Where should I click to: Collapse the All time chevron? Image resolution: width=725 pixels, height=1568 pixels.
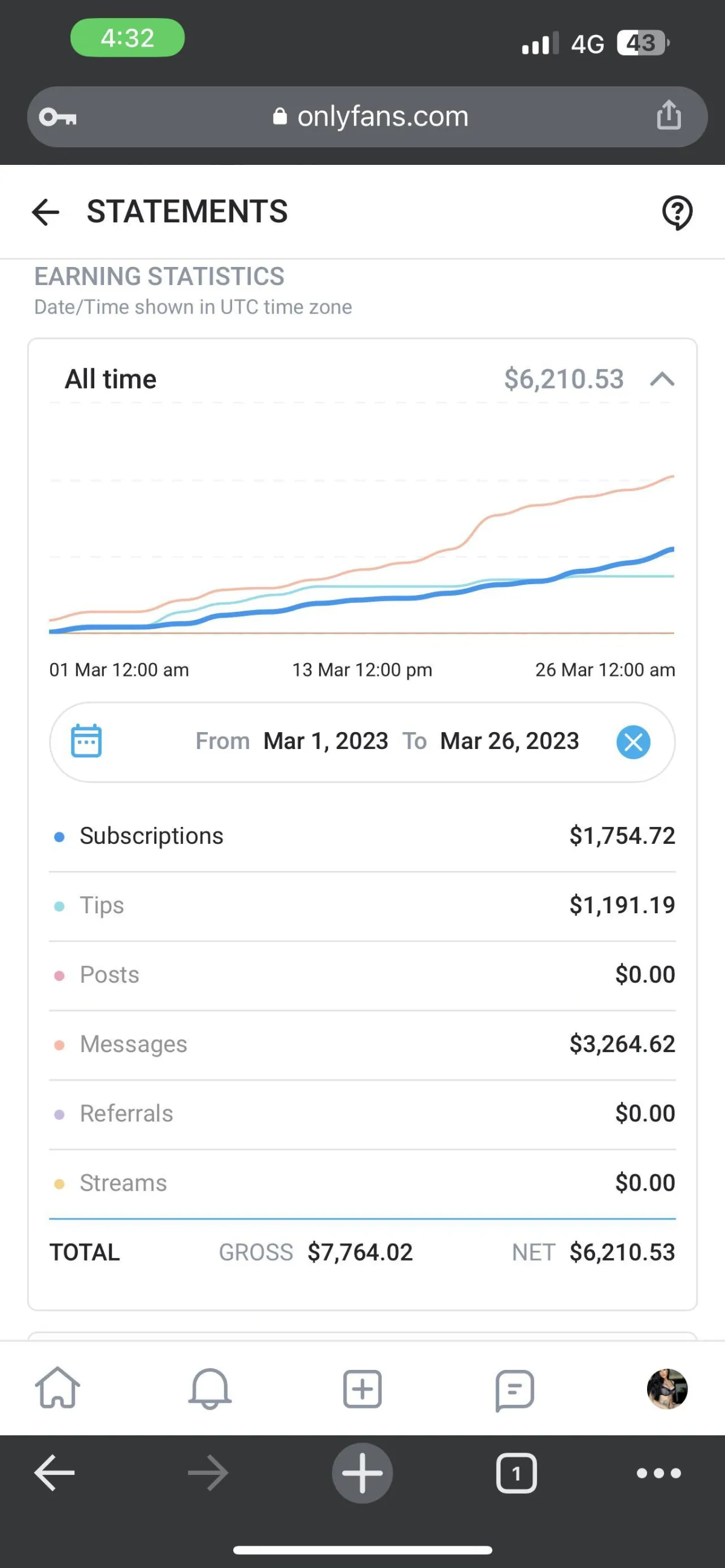coord(662,379)
